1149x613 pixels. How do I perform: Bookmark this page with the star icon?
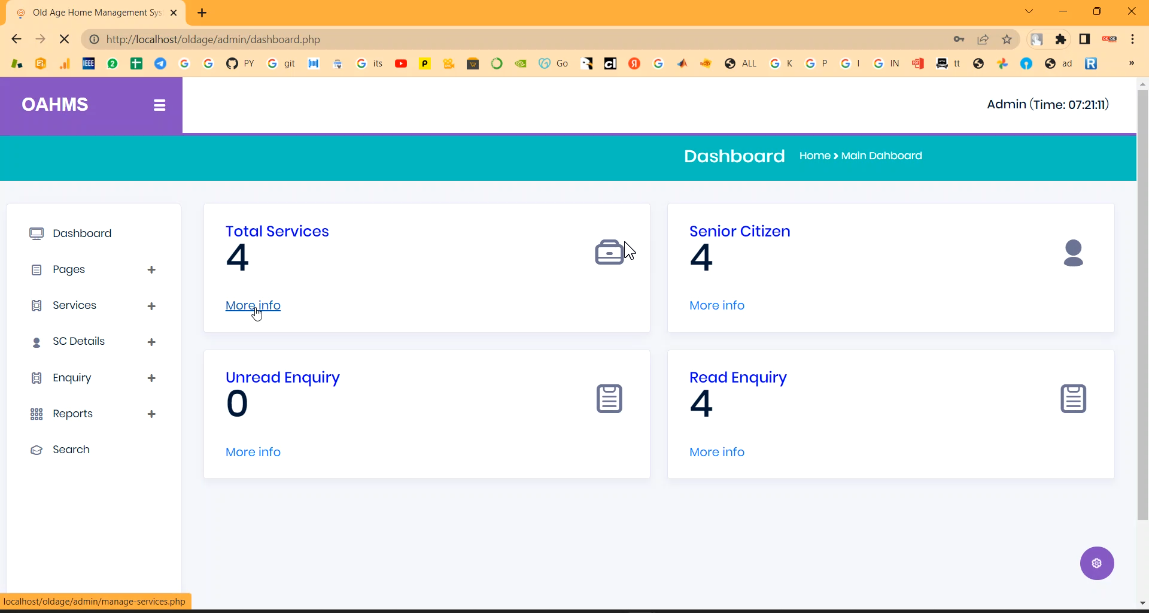point(1007,39)
